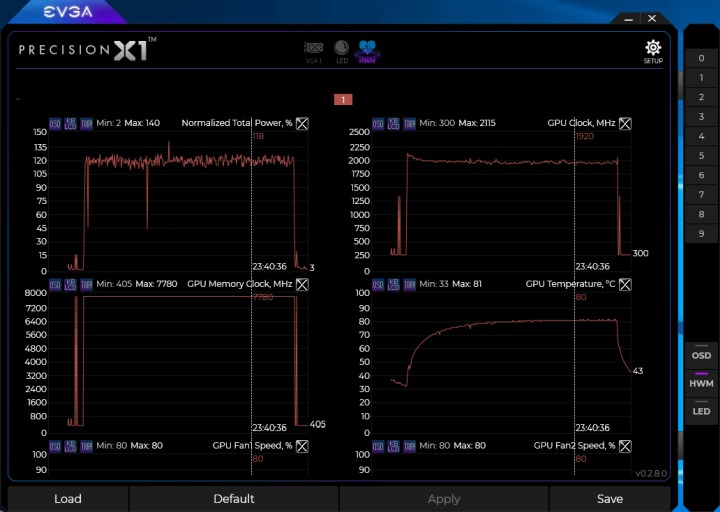Close the GPU Memory Clock graph
Viewport: 720px width, 512px height.
[302, 285]
